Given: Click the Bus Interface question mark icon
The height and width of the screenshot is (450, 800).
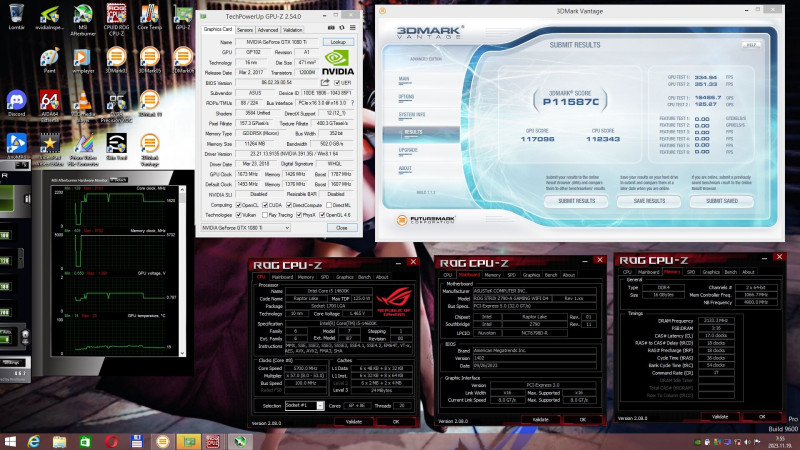Looking at the screenshot, I should [352, 103].
